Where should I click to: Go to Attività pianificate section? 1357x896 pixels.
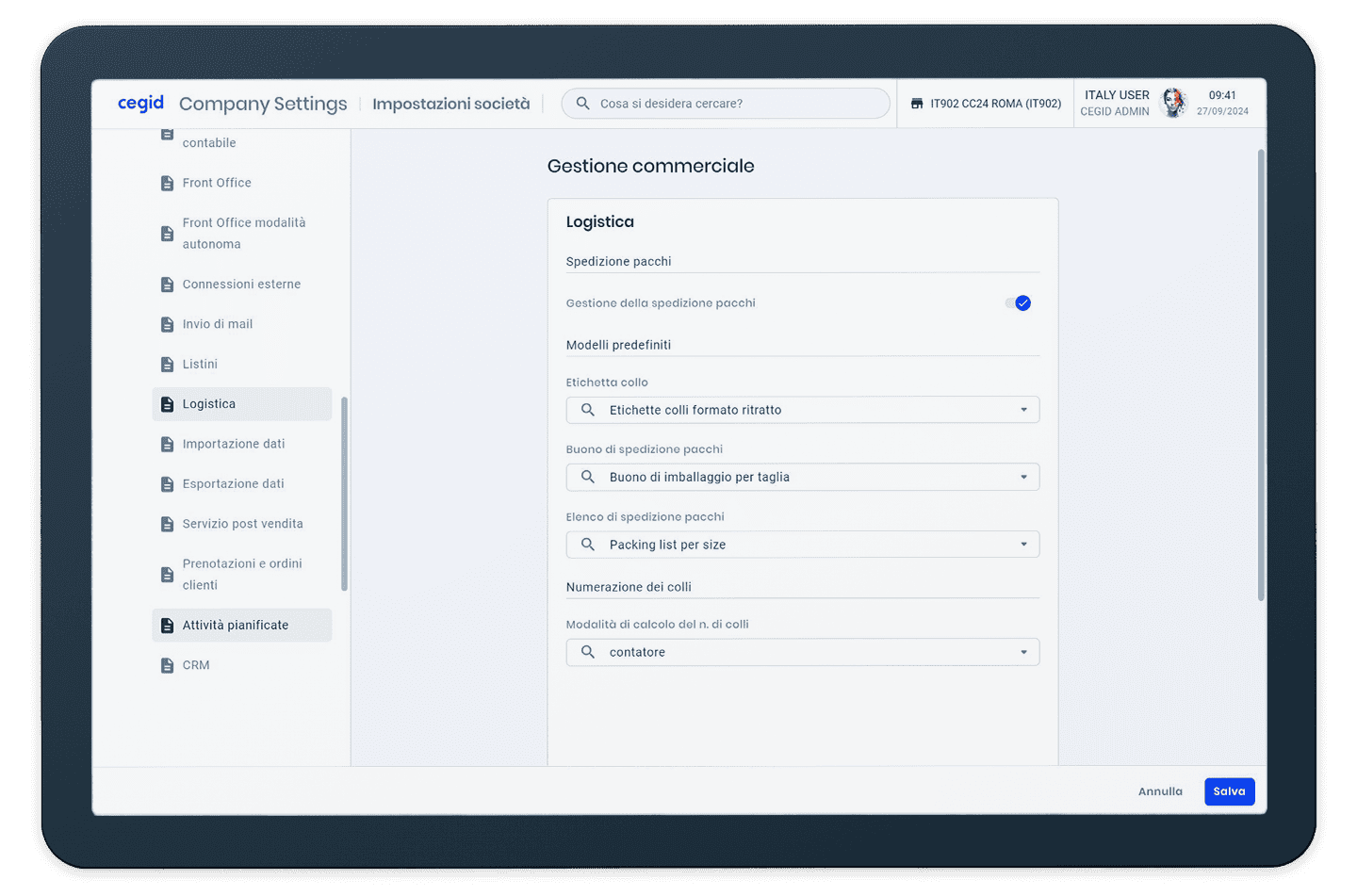(x=236, y=625)
